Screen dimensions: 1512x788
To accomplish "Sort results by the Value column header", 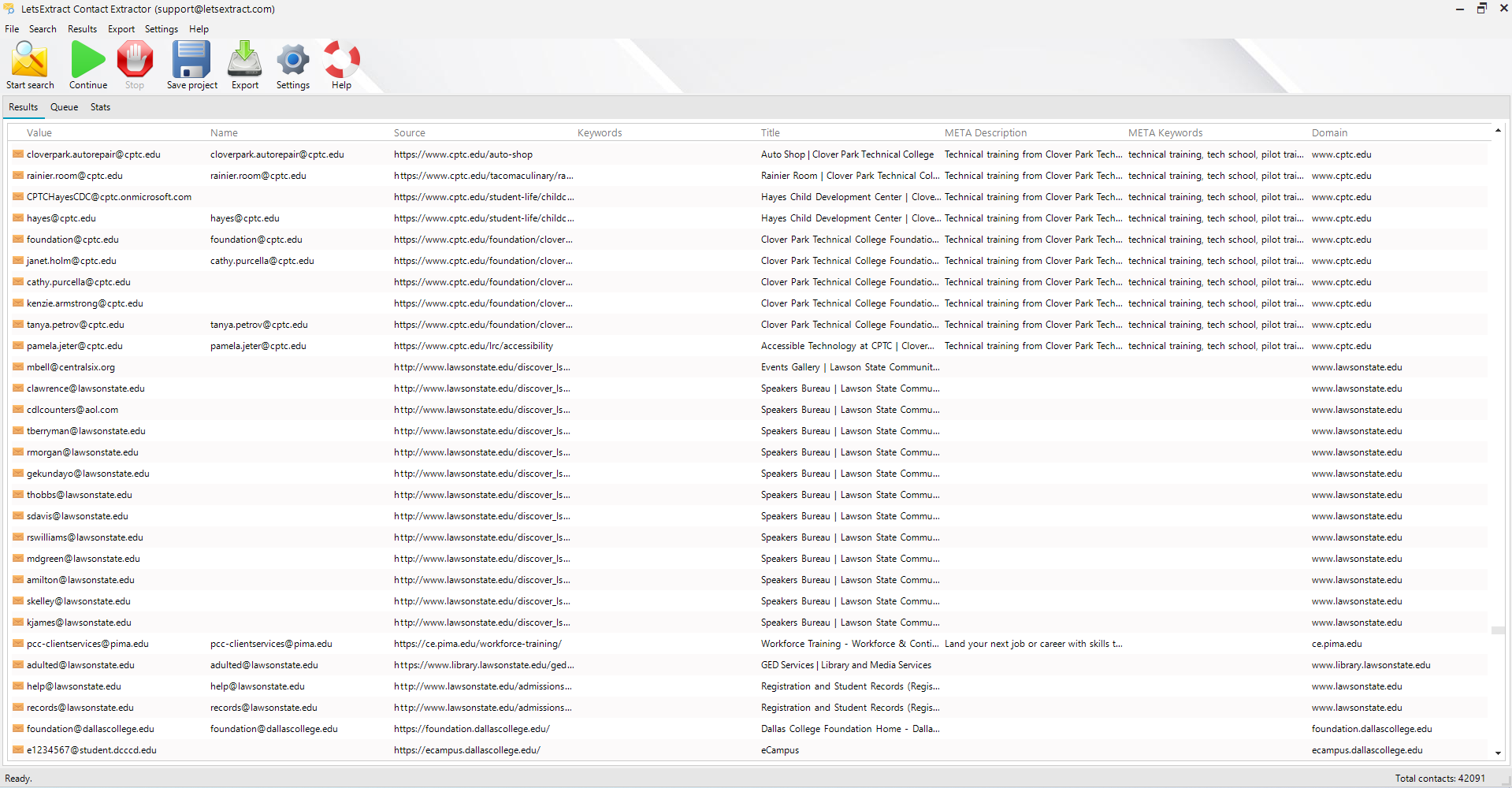I will tap(39, 132).
